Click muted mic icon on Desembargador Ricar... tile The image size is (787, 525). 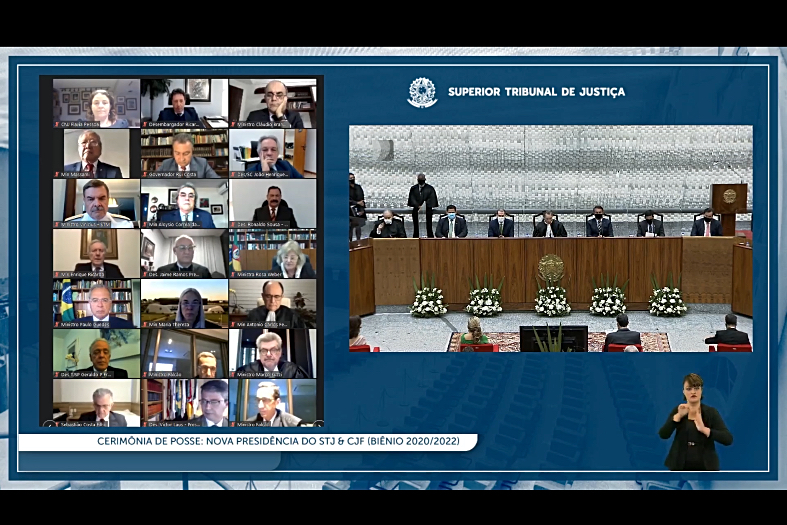click(x=145, y=124)
